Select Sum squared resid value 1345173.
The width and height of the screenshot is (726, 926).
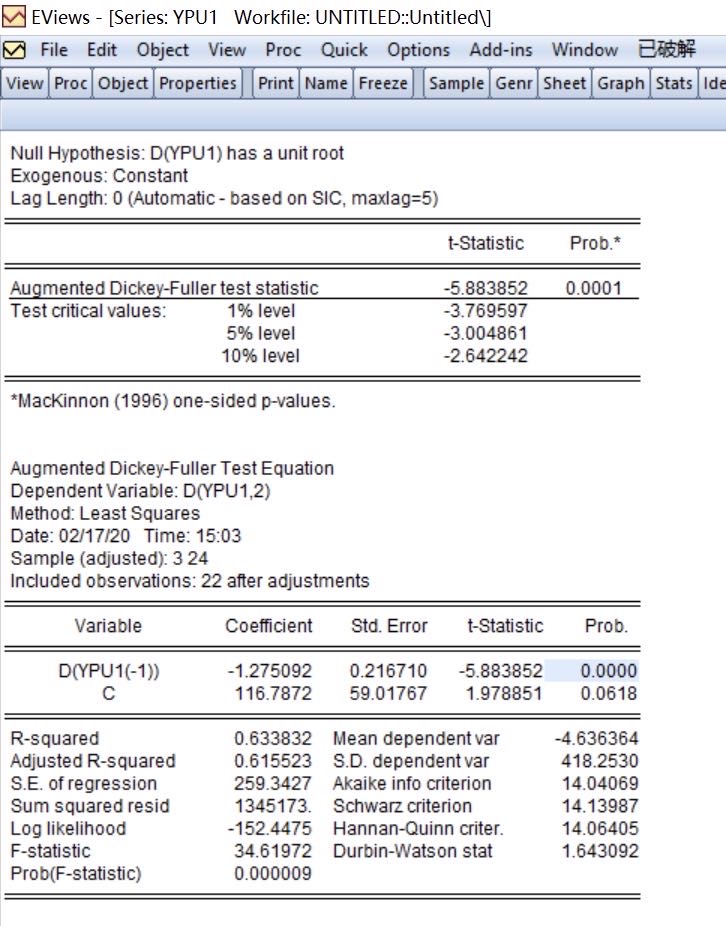pos(273,806)
